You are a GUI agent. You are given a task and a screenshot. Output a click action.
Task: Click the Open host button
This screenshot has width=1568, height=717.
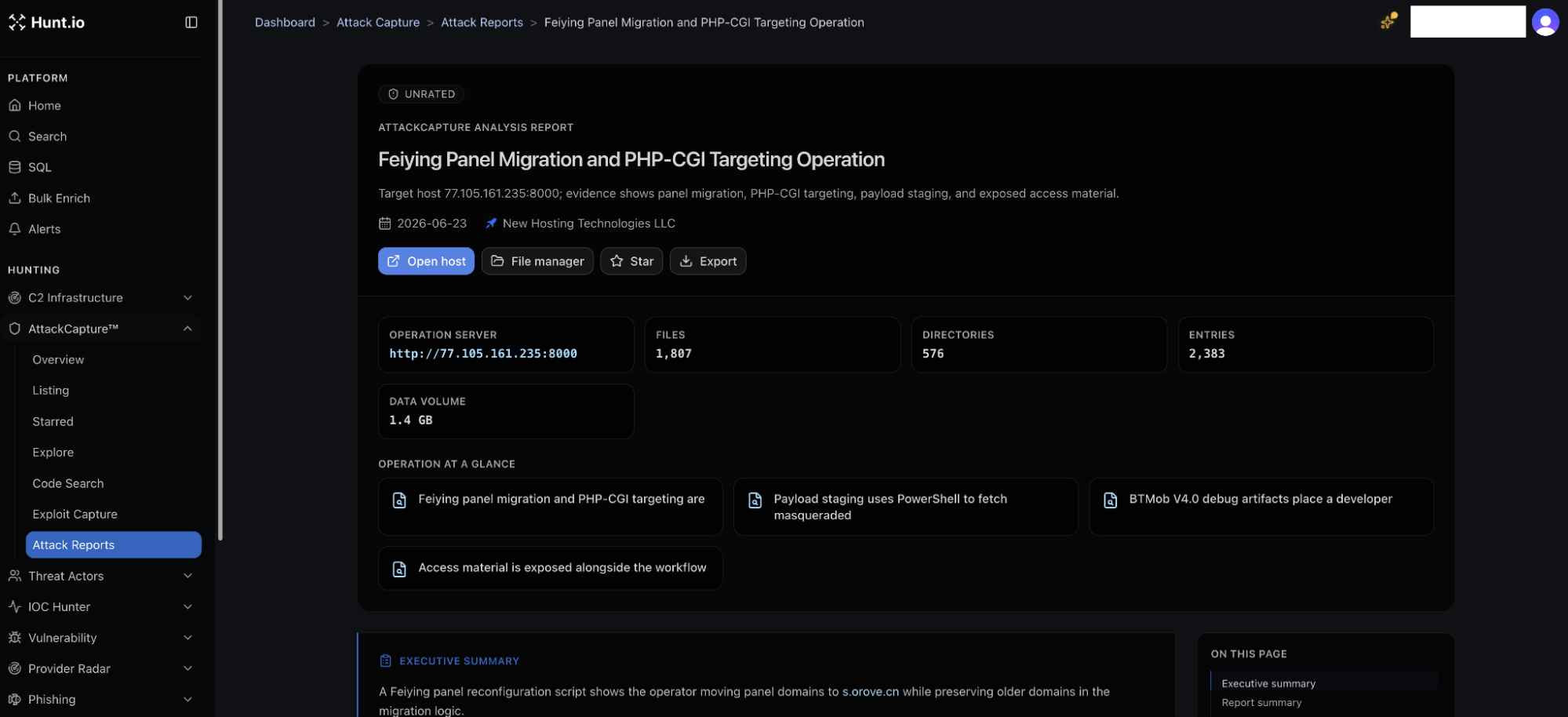pyautogui.click(x=426, y=261)
